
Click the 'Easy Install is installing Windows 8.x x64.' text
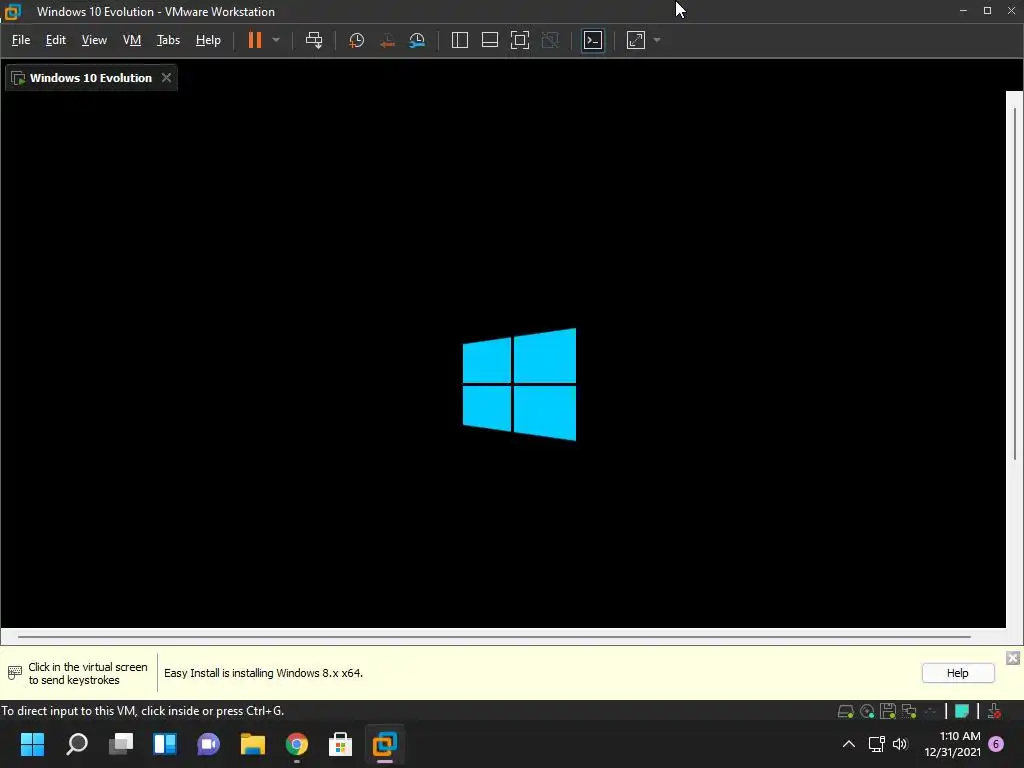tap(263, 673)
